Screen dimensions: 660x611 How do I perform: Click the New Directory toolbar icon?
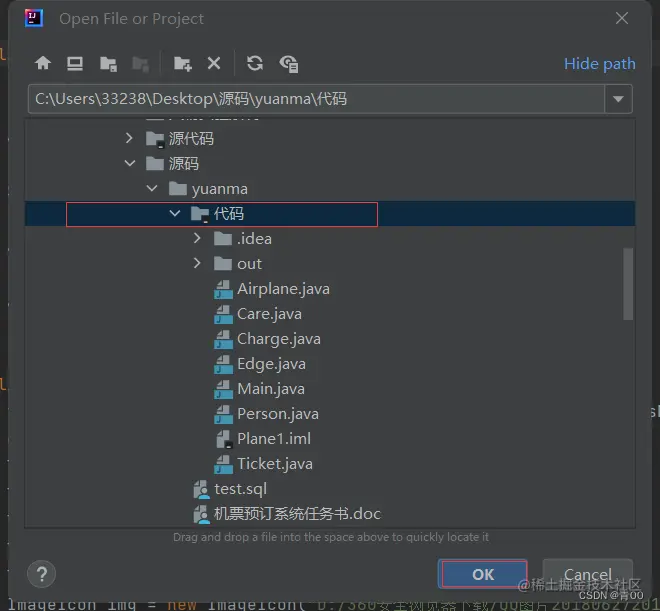[183, 64]
